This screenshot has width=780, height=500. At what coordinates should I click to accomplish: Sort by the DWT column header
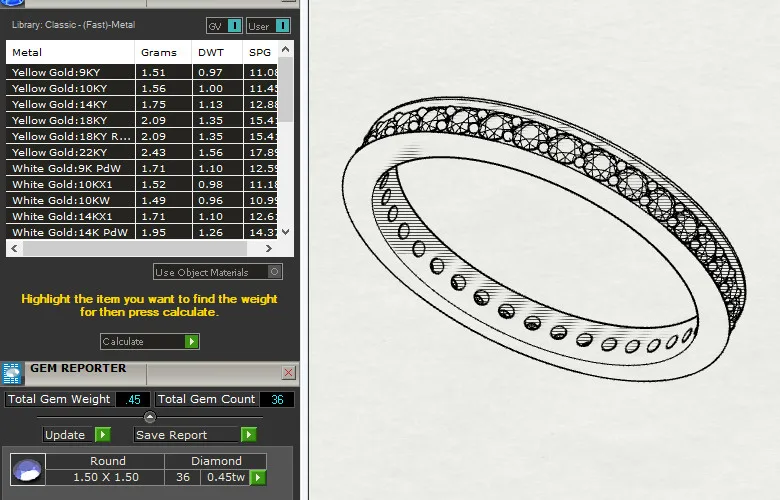pyautogui.click(x=217, y=52)
